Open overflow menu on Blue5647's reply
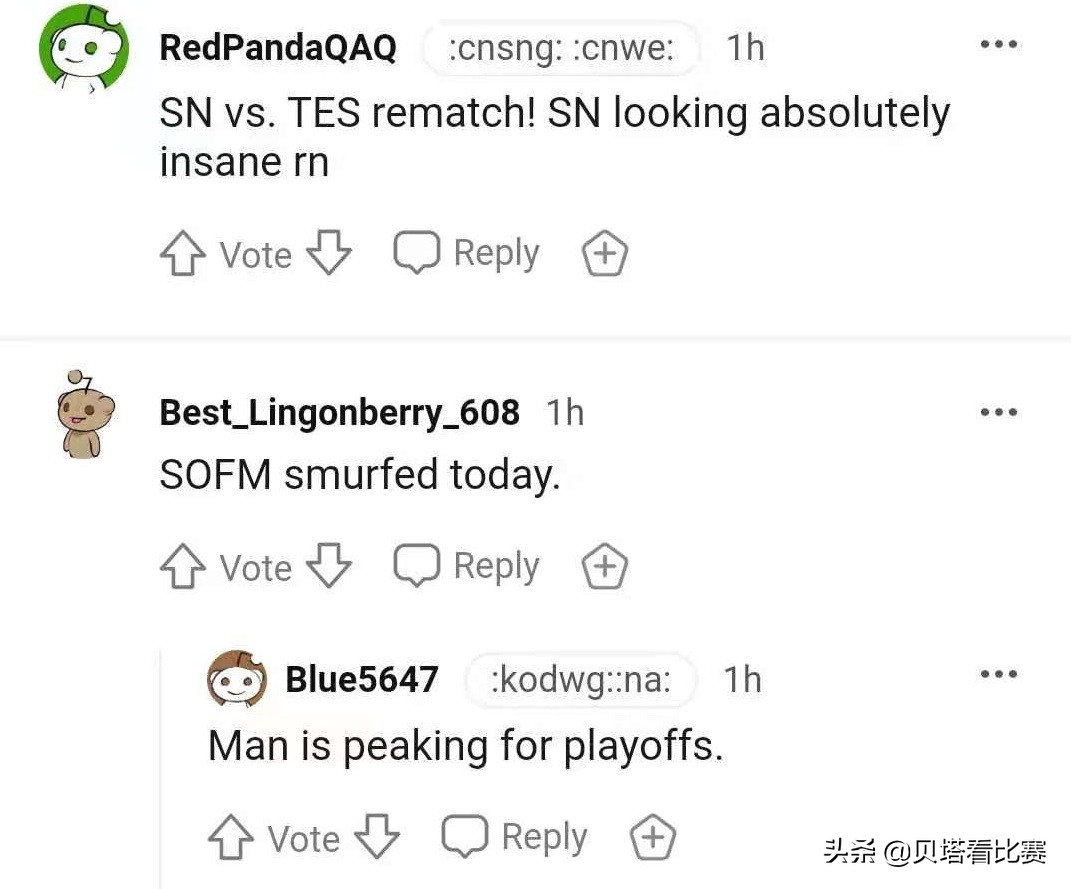Viewport: 1071px width, 889px height. (998, 675)
